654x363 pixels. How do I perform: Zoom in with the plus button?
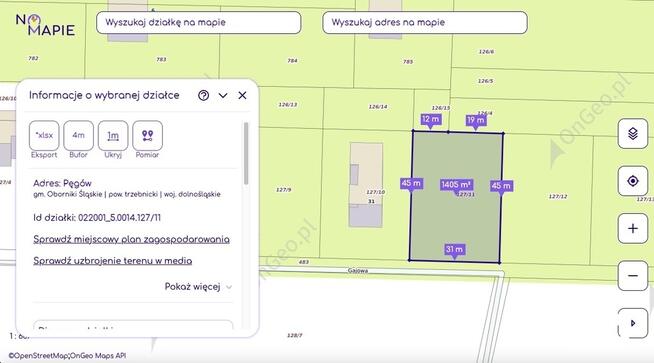point(633,229)
